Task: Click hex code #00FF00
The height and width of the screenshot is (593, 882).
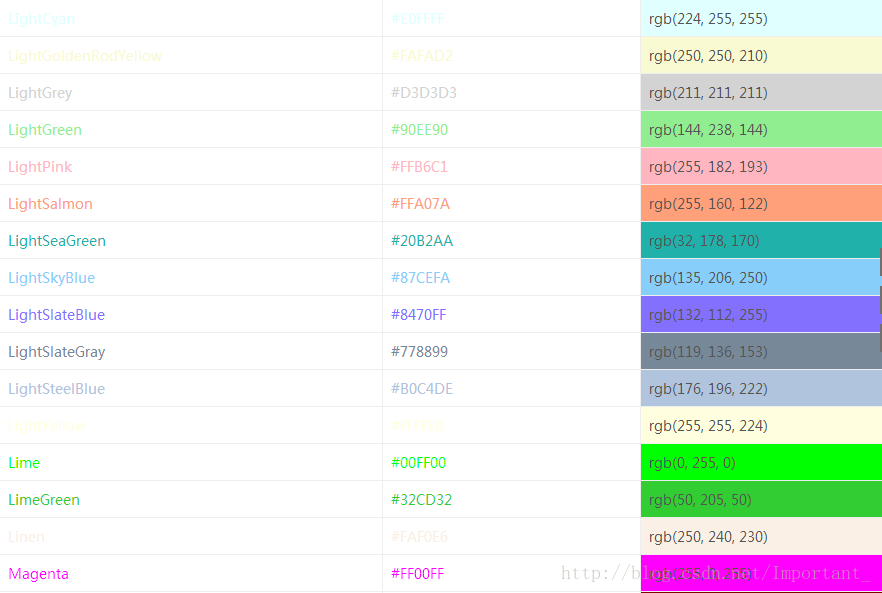Action: coord(418,463)
